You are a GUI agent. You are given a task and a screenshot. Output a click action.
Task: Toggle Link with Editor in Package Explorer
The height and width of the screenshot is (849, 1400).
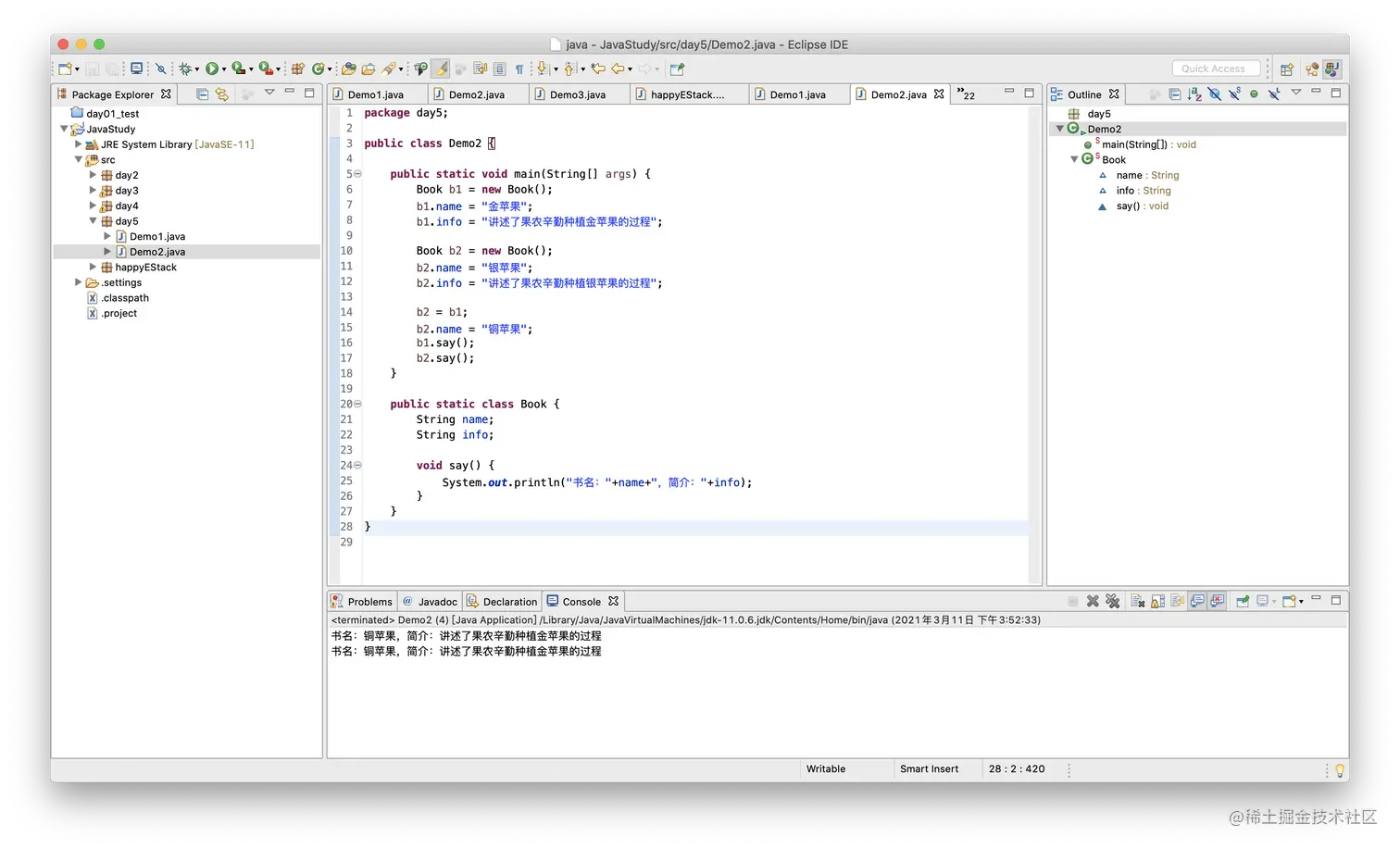pos(222,94)
